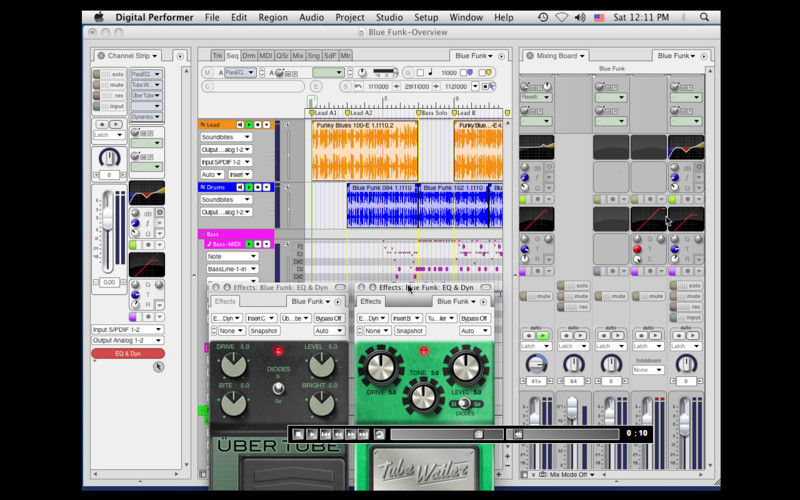This screenshot has height=500, width=800.
Task: Flip the Diodes switch on the Tube Wailer pedal
Action: click(x=463, y=404)
